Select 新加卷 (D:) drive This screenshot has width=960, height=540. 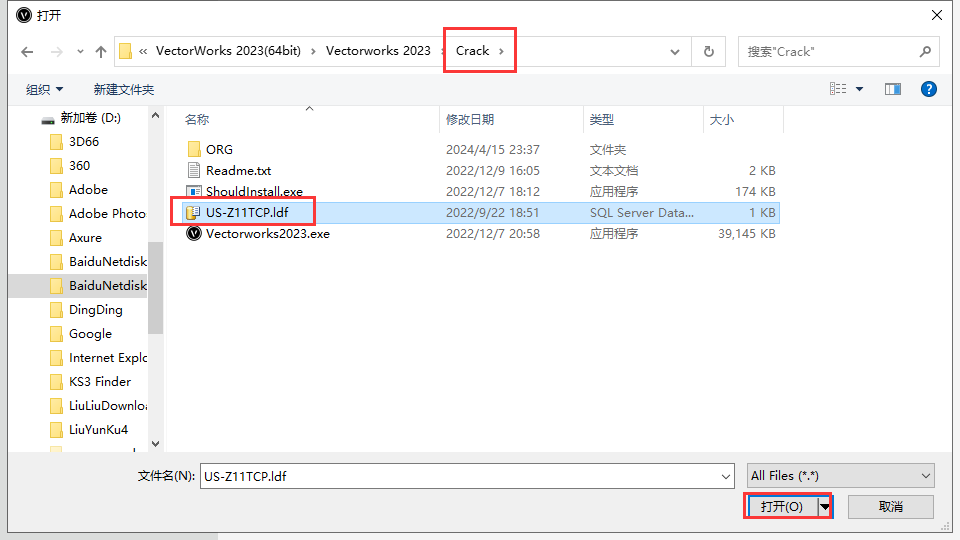click(x=90, y=118)
